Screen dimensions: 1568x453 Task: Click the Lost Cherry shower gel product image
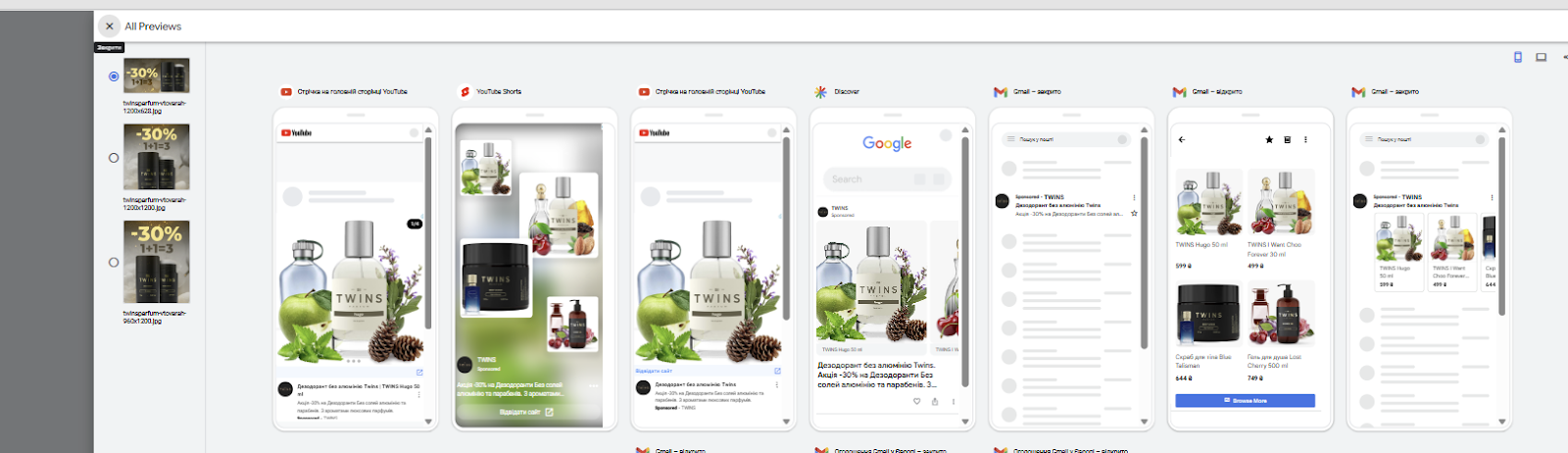tap(1281, 315)
